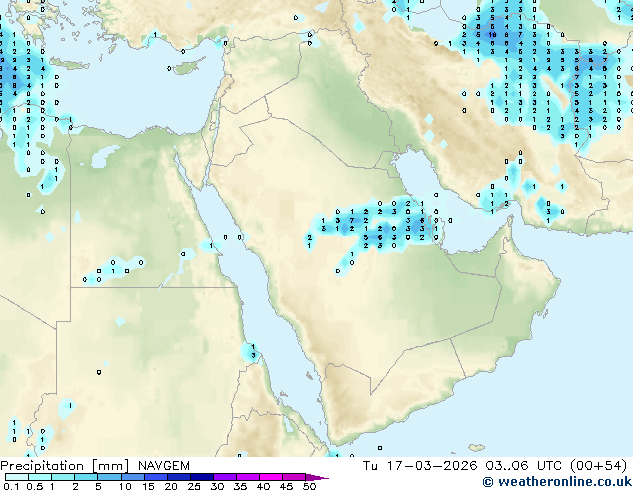Click the '50' legend scale label
The image size is (634, 490).
[x=310, y=486]
